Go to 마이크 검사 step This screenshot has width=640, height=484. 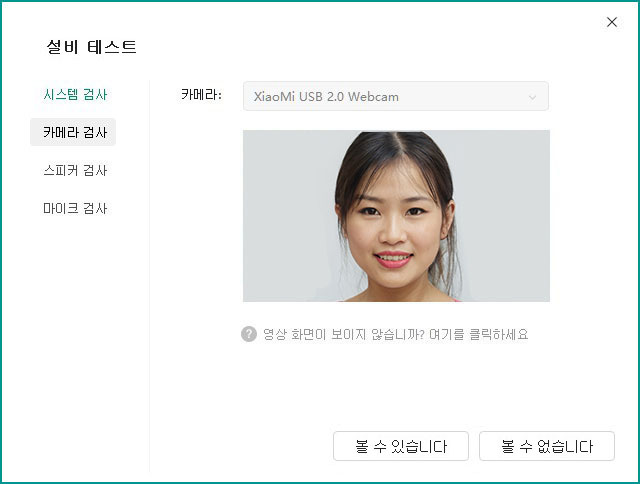click(75, 208)
